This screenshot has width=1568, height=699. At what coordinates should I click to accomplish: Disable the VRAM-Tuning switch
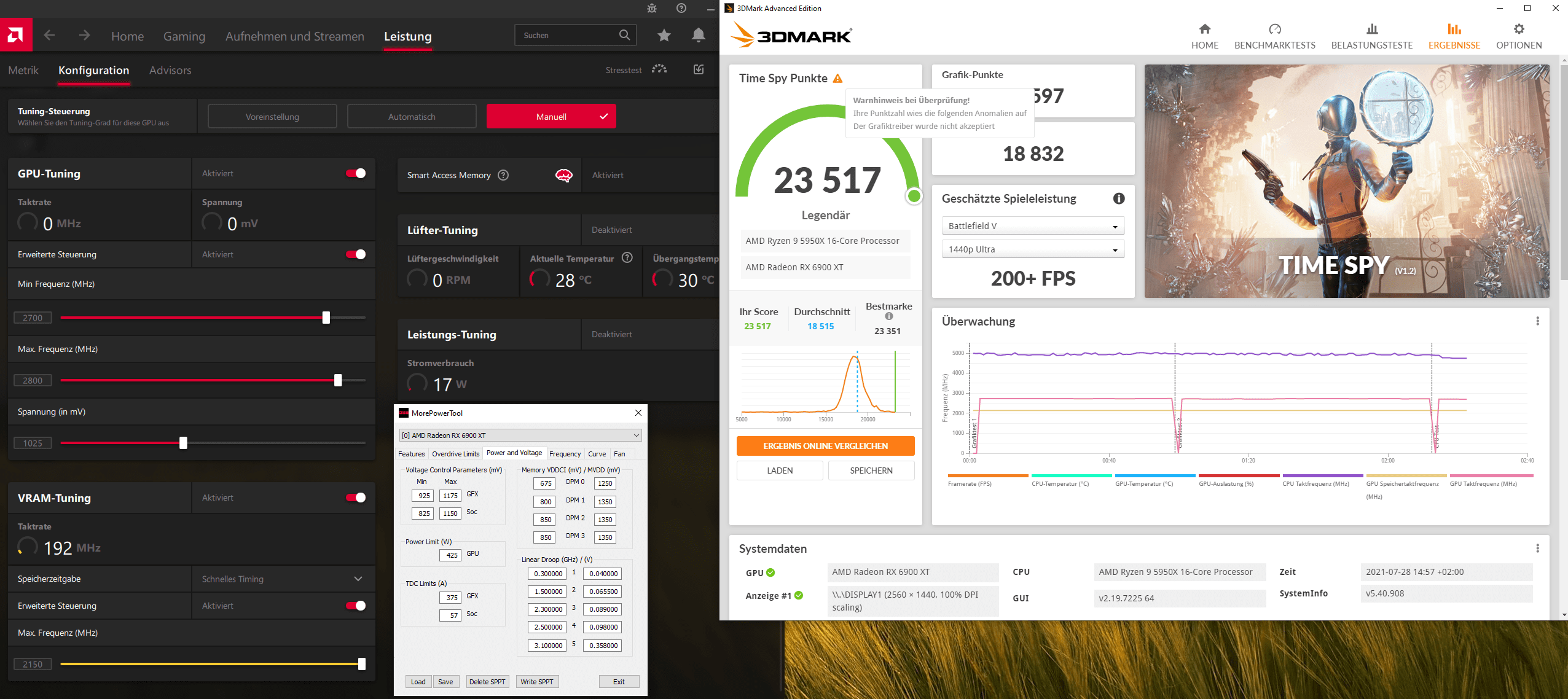[x=356, y=498]
